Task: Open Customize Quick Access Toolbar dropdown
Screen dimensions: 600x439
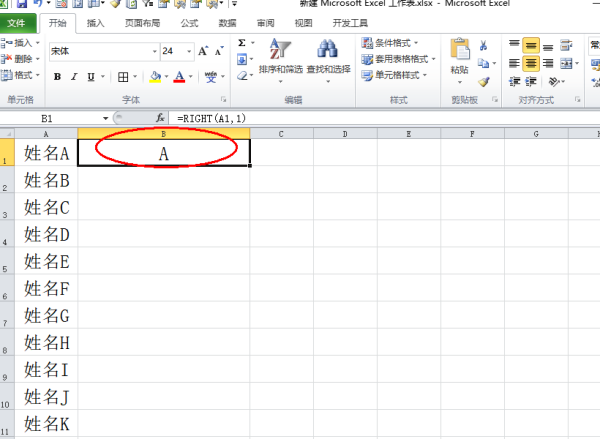Action: click(x=234, y=4)
